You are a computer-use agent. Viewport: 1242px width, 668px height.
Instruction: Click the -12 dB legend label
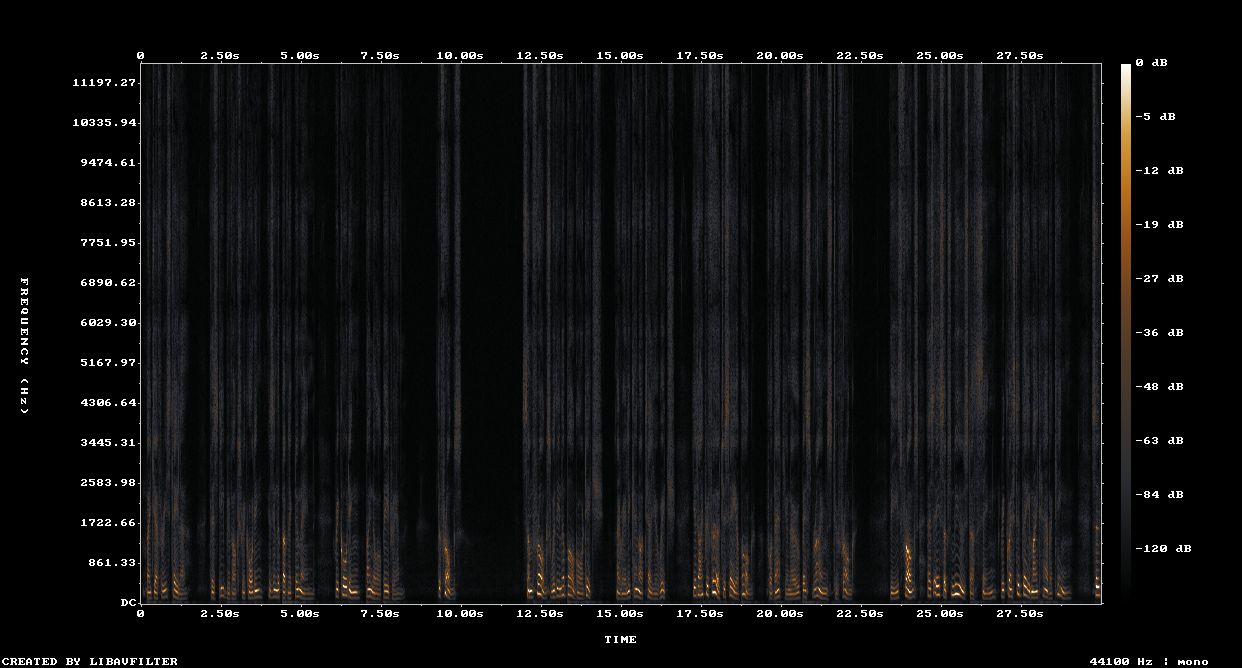tap(1159, 170)
